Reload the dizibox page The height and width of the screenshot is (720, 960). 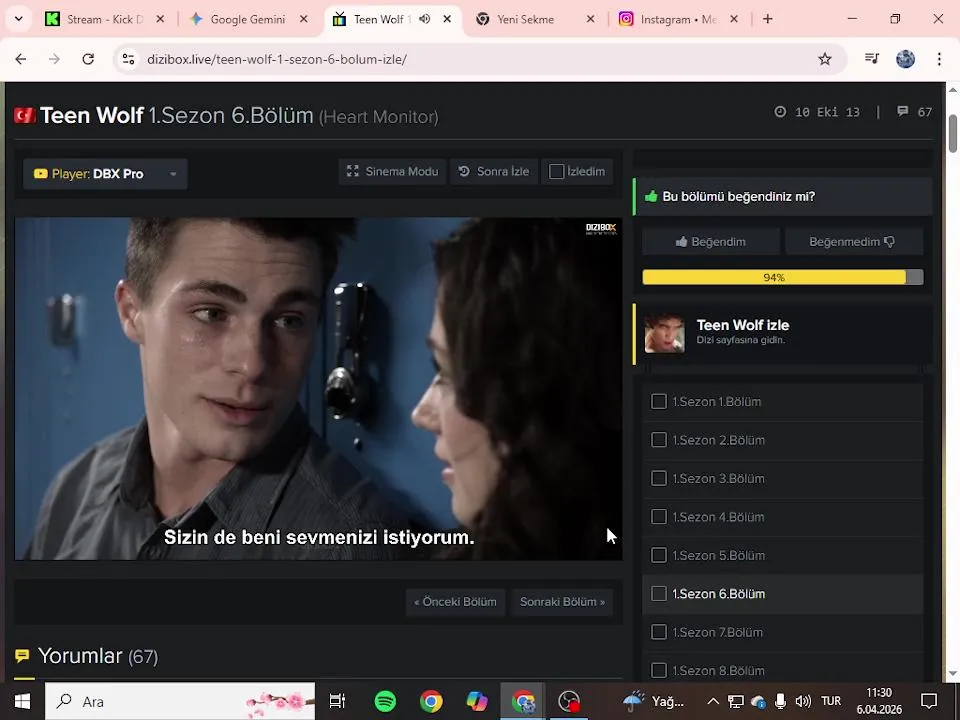tap(88, 59)
